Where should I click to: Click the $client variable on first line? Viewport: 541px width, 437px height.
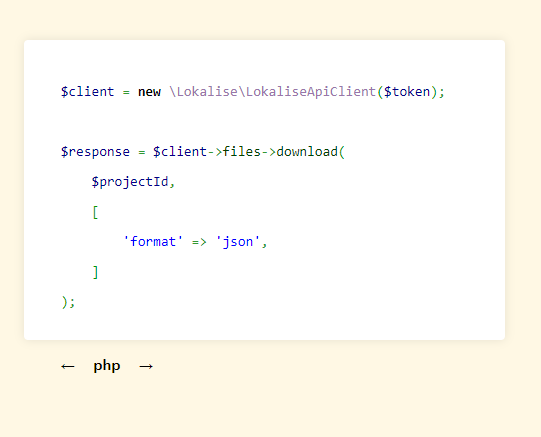(x=87, y=92)
